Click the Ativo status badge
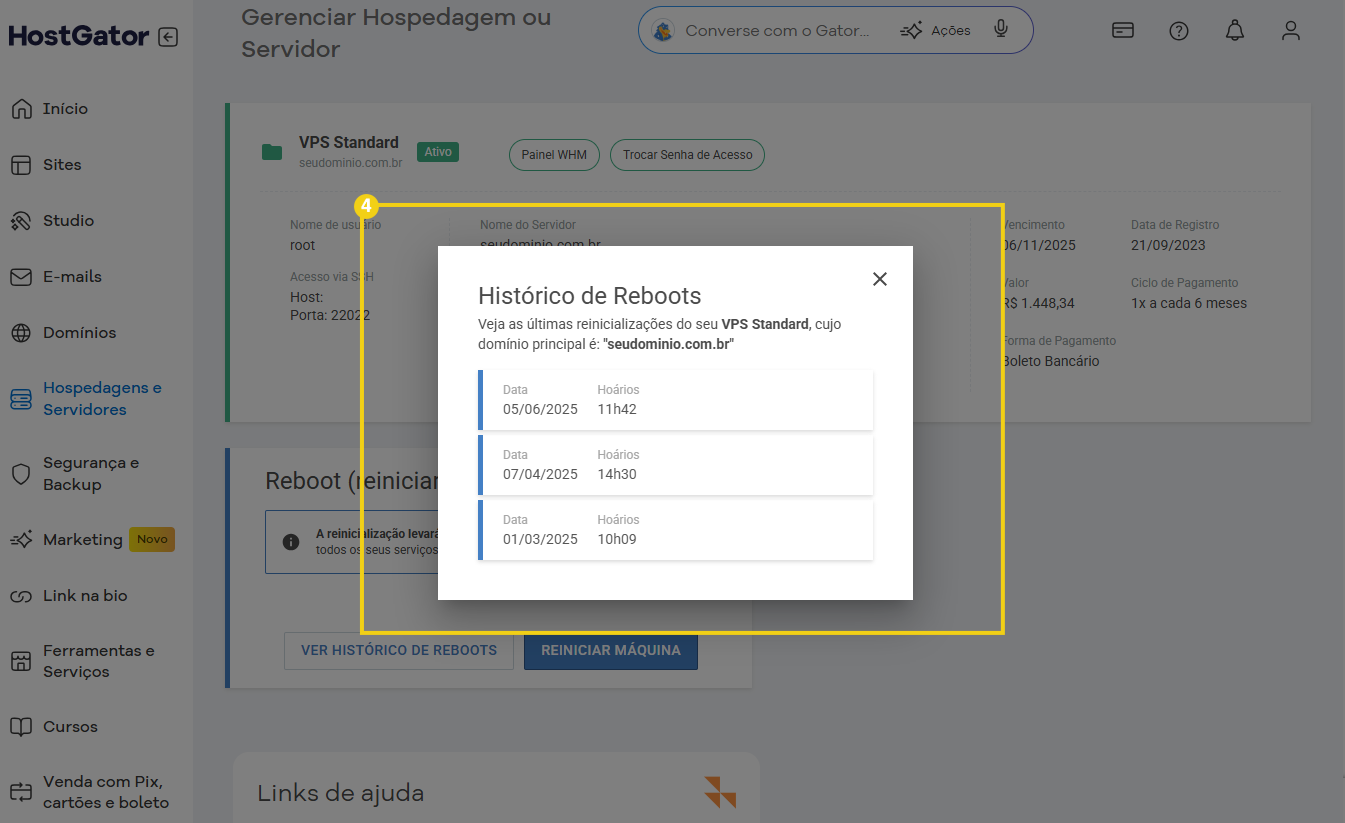 point(438,152)
